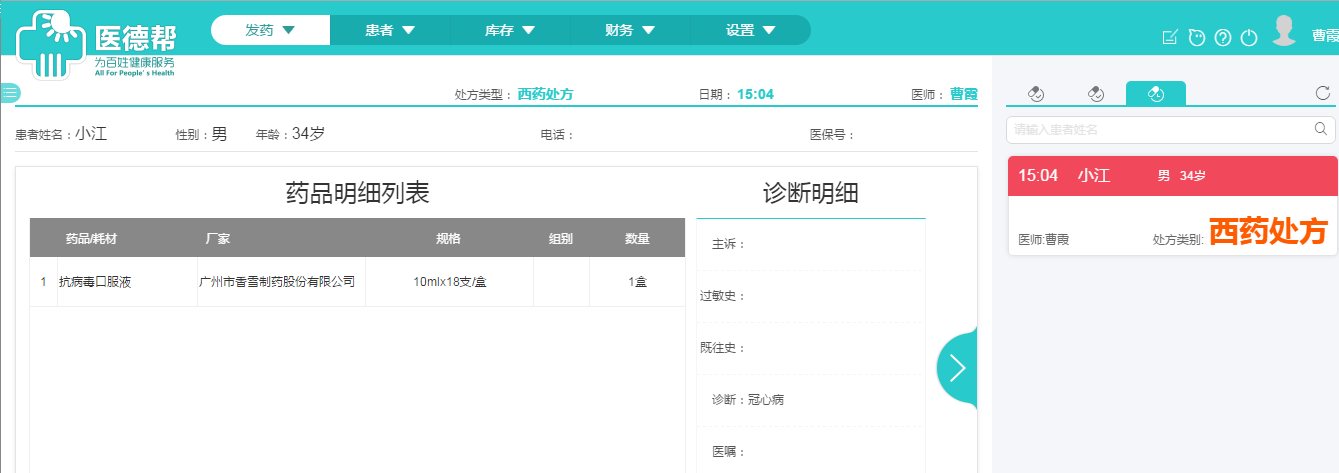The height and width of the screenshot is (473, 1339).
Task: Click the date value 15:04 in header row
Action: tap(755, 94)
